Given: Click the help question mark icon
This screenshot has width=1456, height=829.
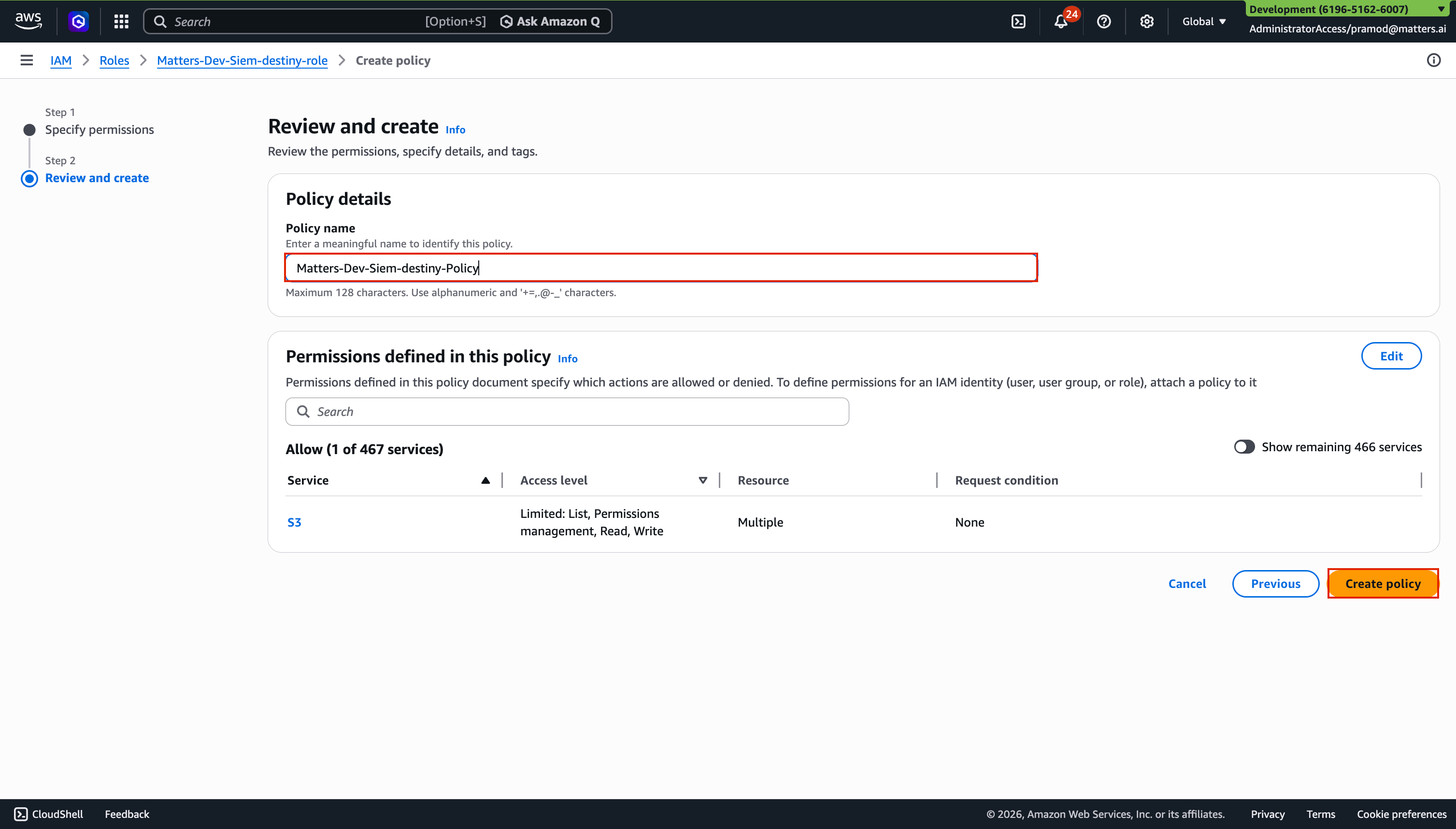Looking at the screenshot, I should 1104,22.
